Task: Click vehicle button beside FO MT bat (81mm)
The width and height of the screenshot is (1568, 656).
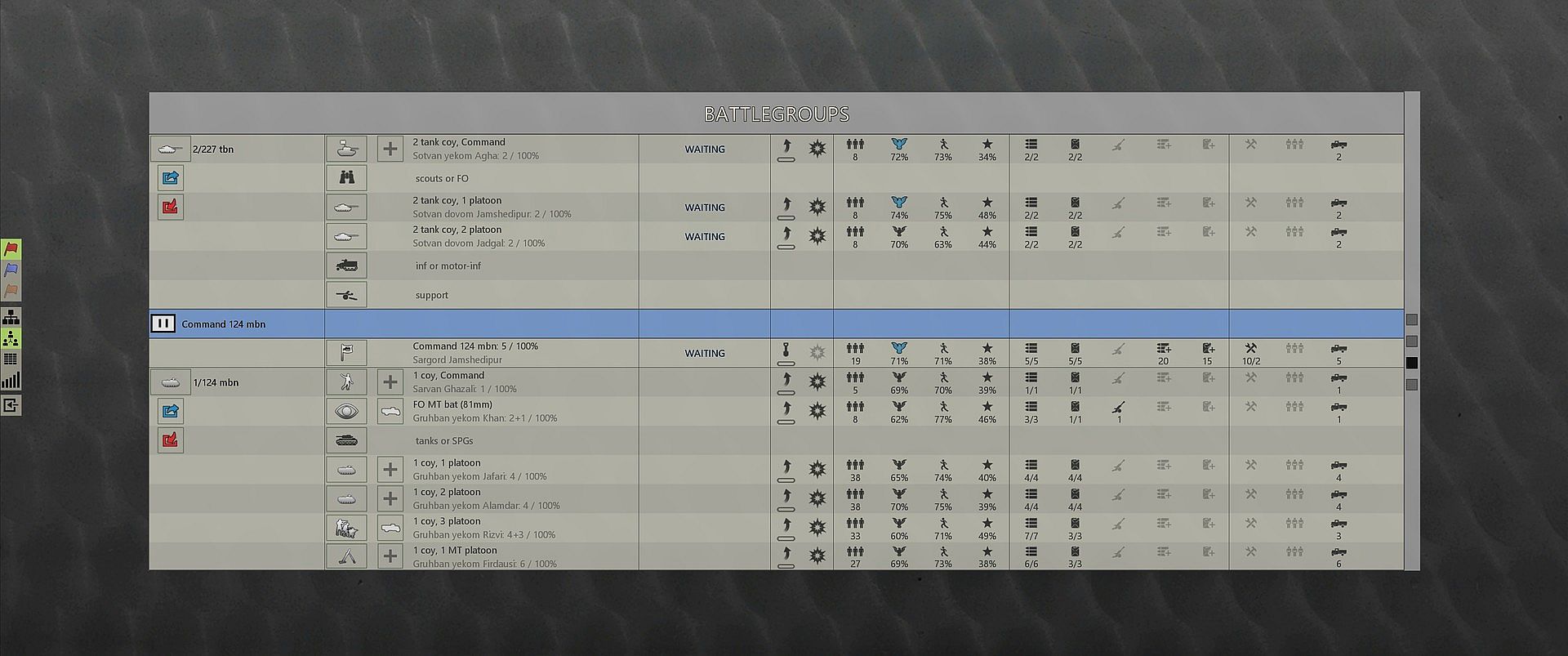Action: tap(390, 411)
